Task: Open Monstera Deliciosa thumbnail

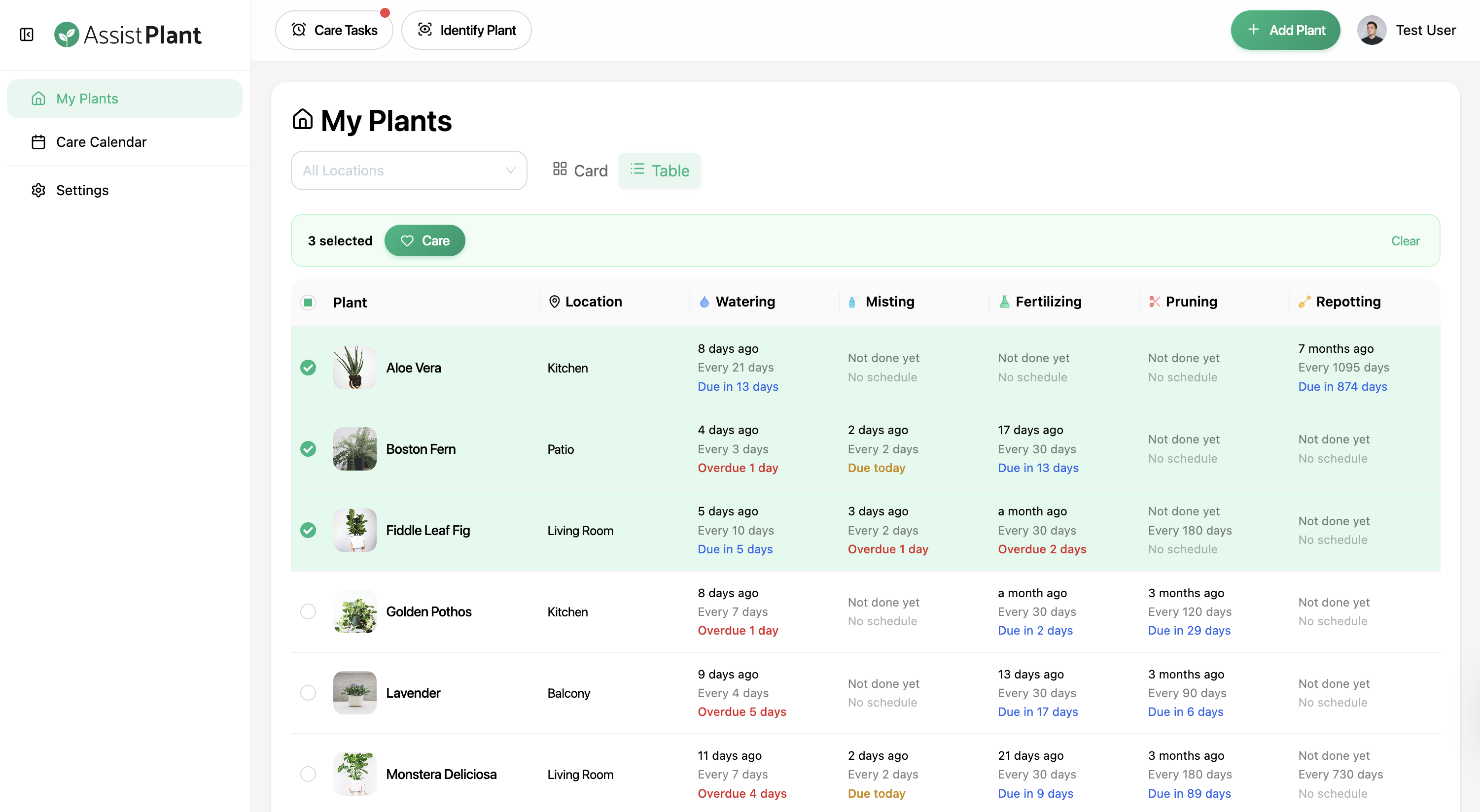Action: 354,774
